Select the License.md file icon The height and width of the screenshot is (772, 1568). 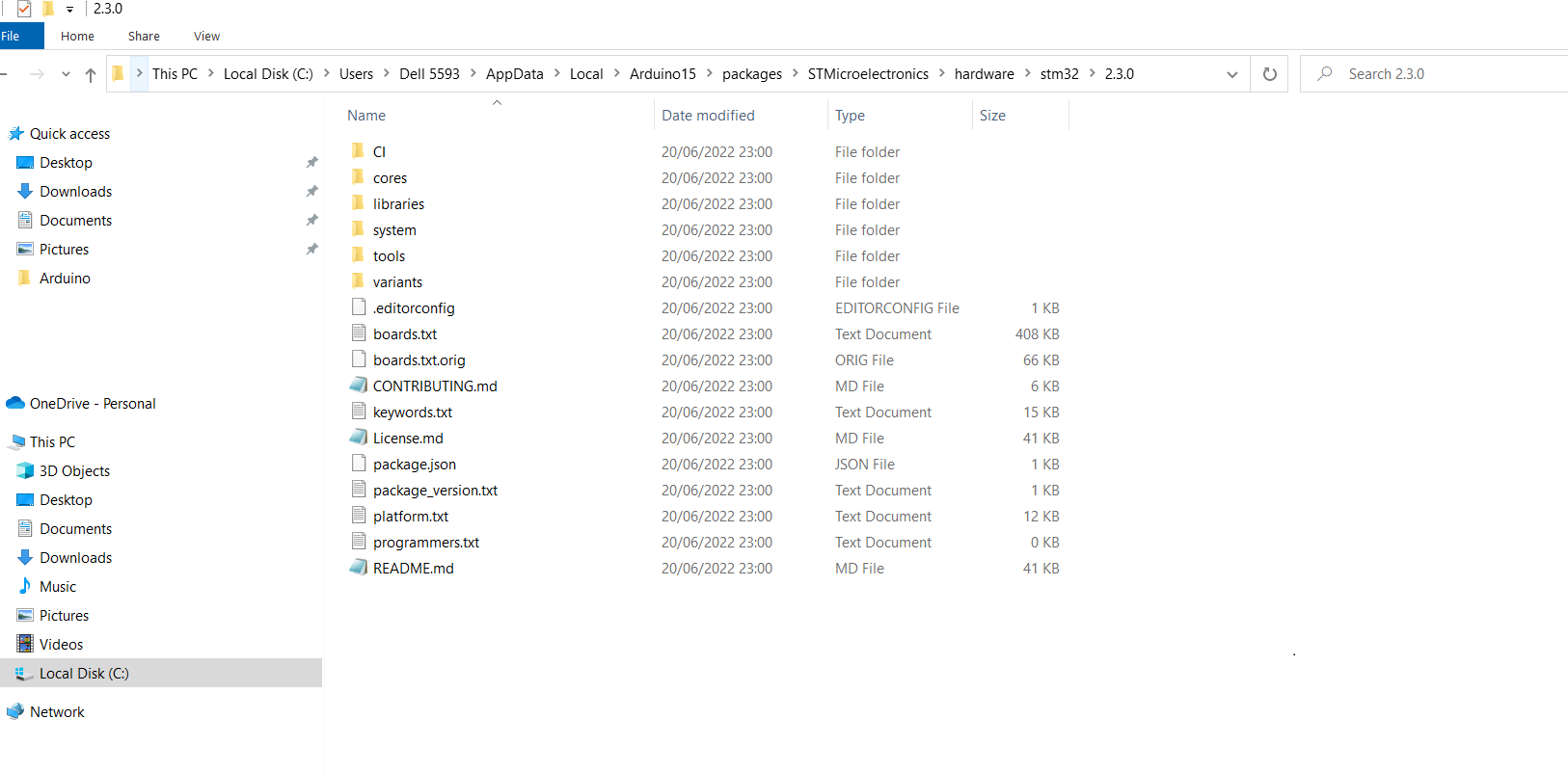[x=359, y=437]
